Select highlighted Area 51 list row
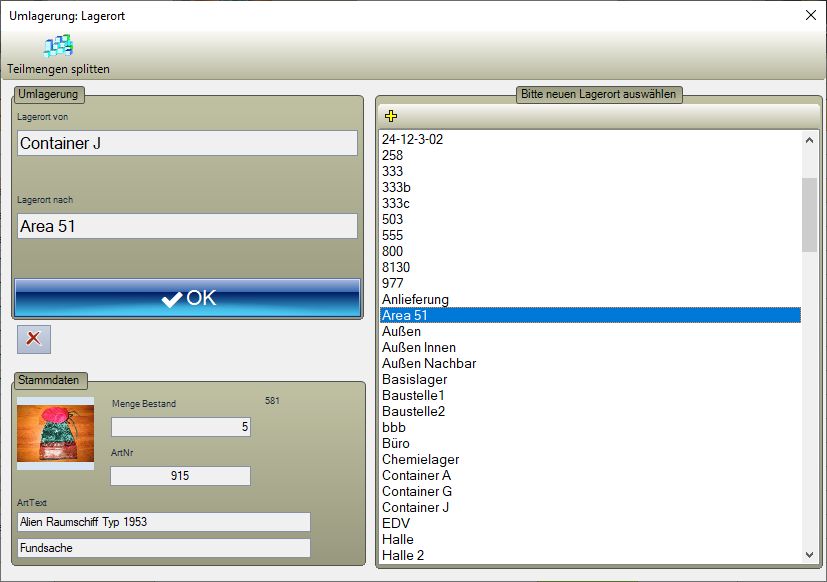Image resolution: width=827 pixels, height=582 pixels. point(590,316)
